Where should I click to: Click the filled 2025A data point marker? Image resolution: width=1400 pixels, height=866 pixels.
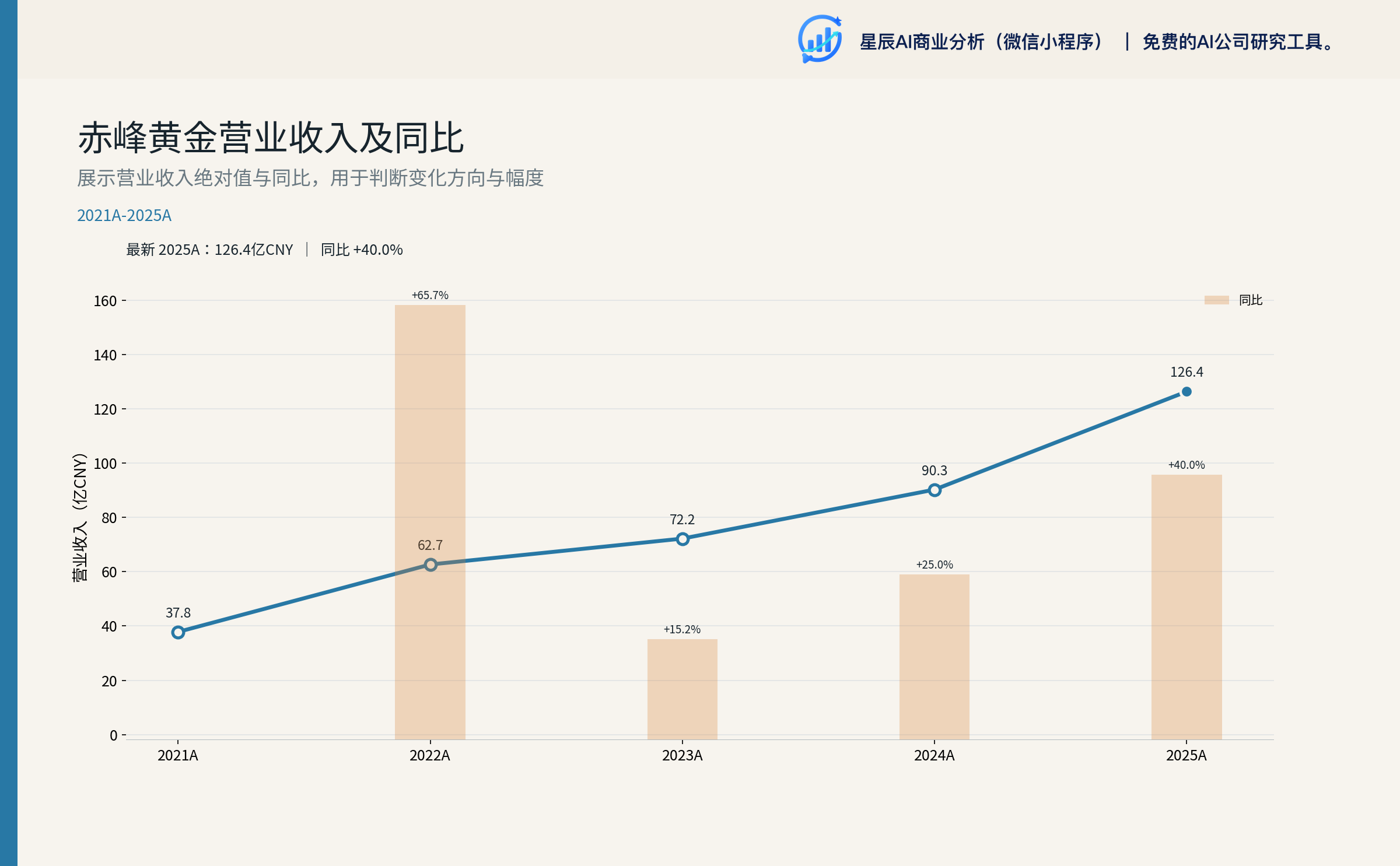click(x=1186, y=392)
